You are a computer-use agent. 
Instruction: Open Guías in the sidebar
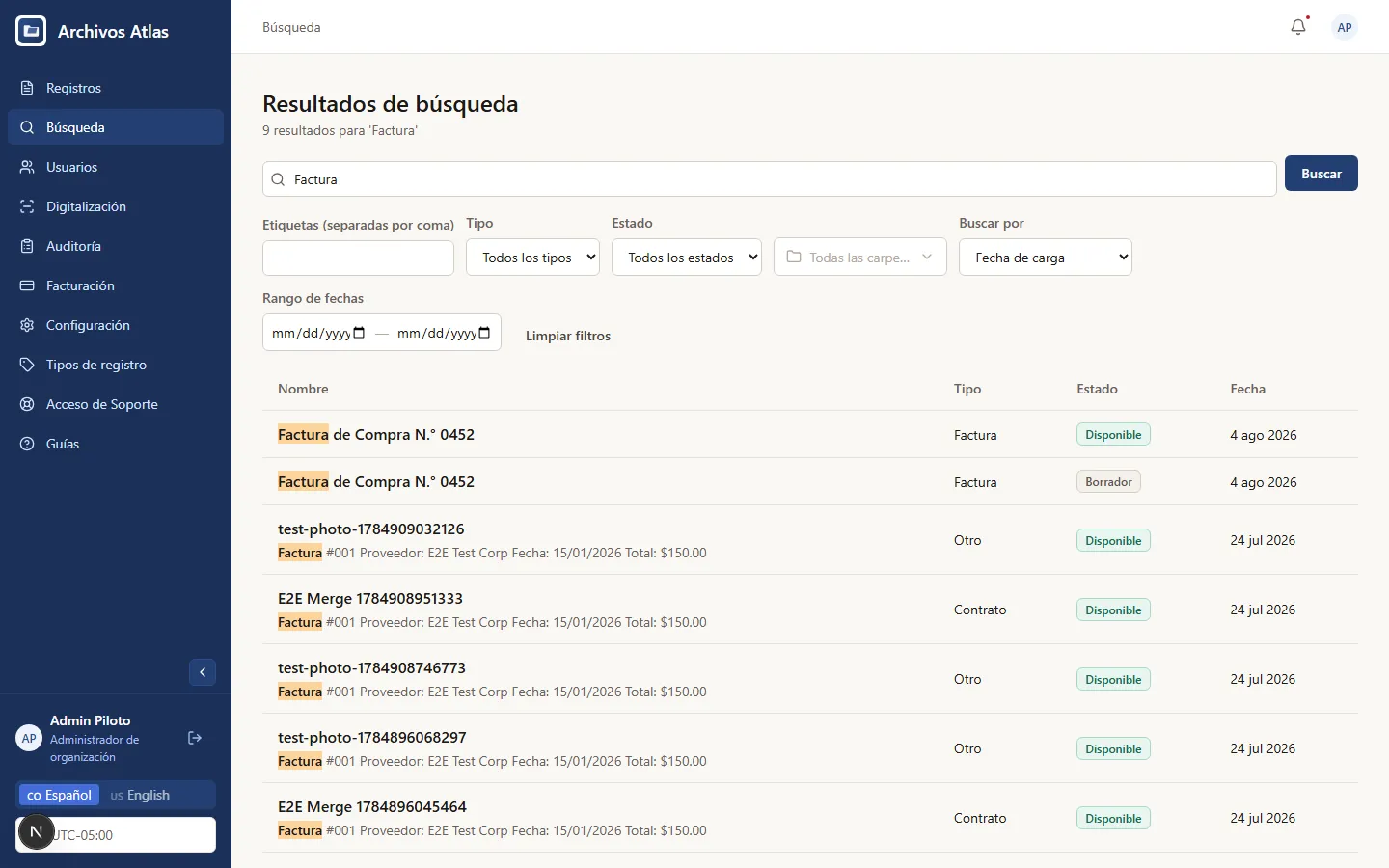tap(116, 444)
